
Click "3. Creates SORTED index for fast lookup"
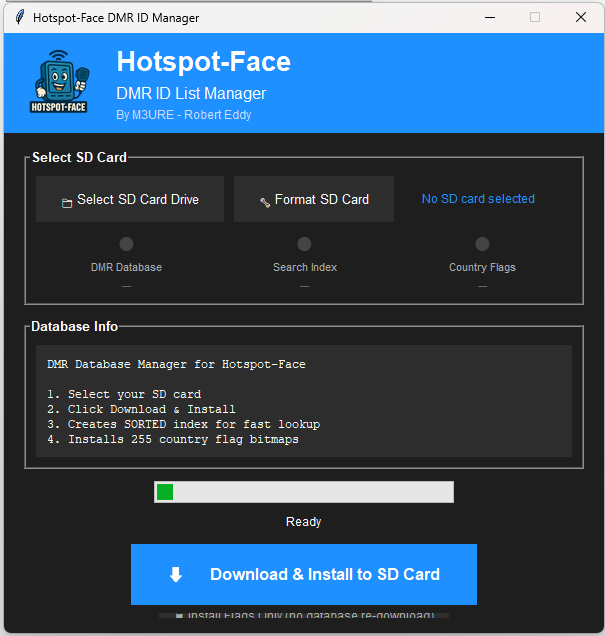click(183, 424)
